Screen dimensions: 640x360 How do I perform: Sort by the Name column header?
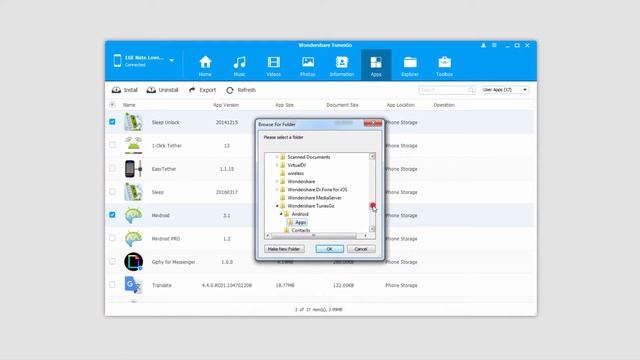[129, 105]
